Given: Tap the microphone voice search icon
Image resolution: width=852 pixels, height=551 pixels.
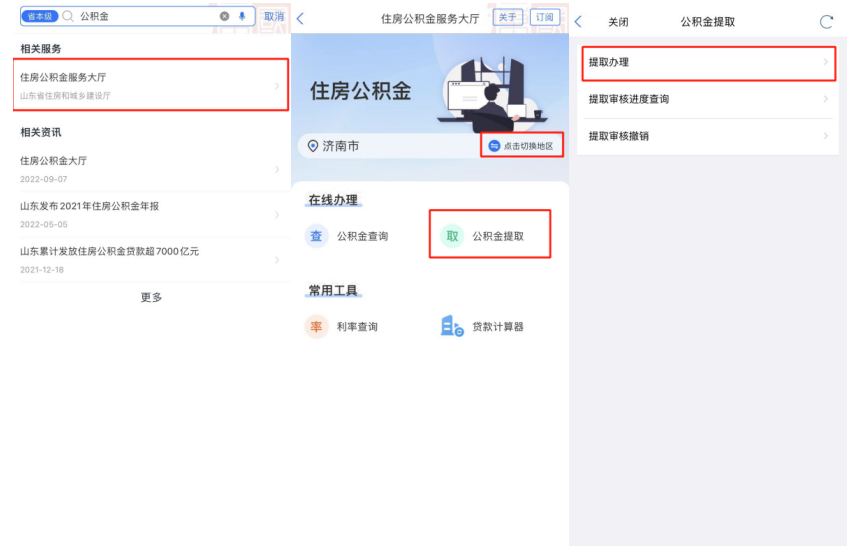Looking at the screenshot, I should click(x=242, y=16).
